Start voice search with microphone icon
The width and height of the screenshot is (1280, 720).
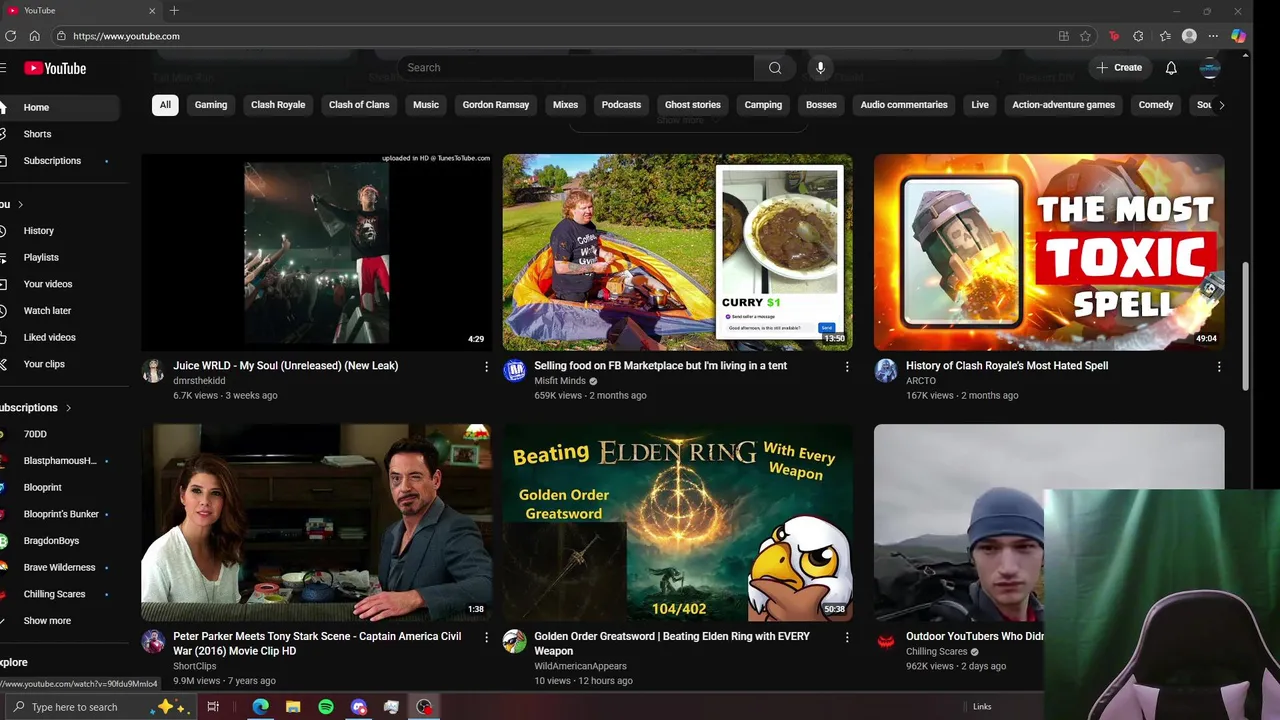pyautogui.click(x=820, y=68)
